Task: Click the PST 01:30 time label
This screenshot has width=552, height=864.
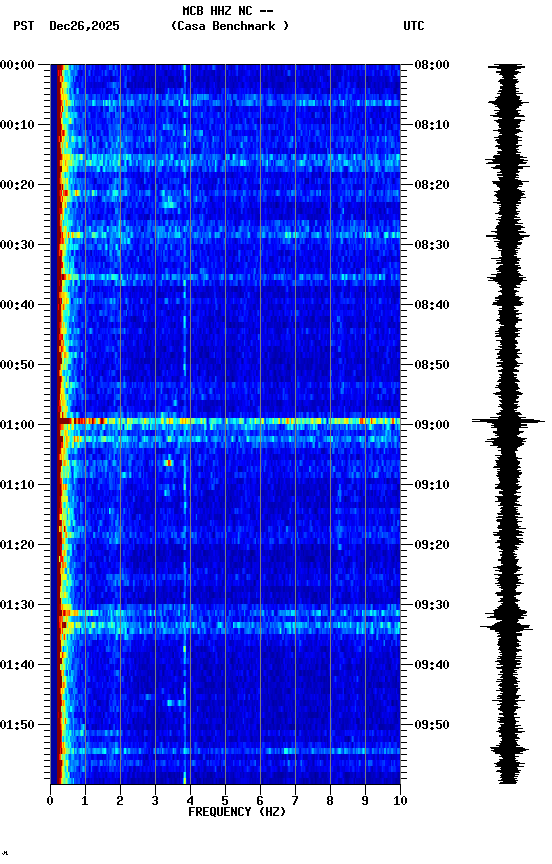Action: point(17,605)
